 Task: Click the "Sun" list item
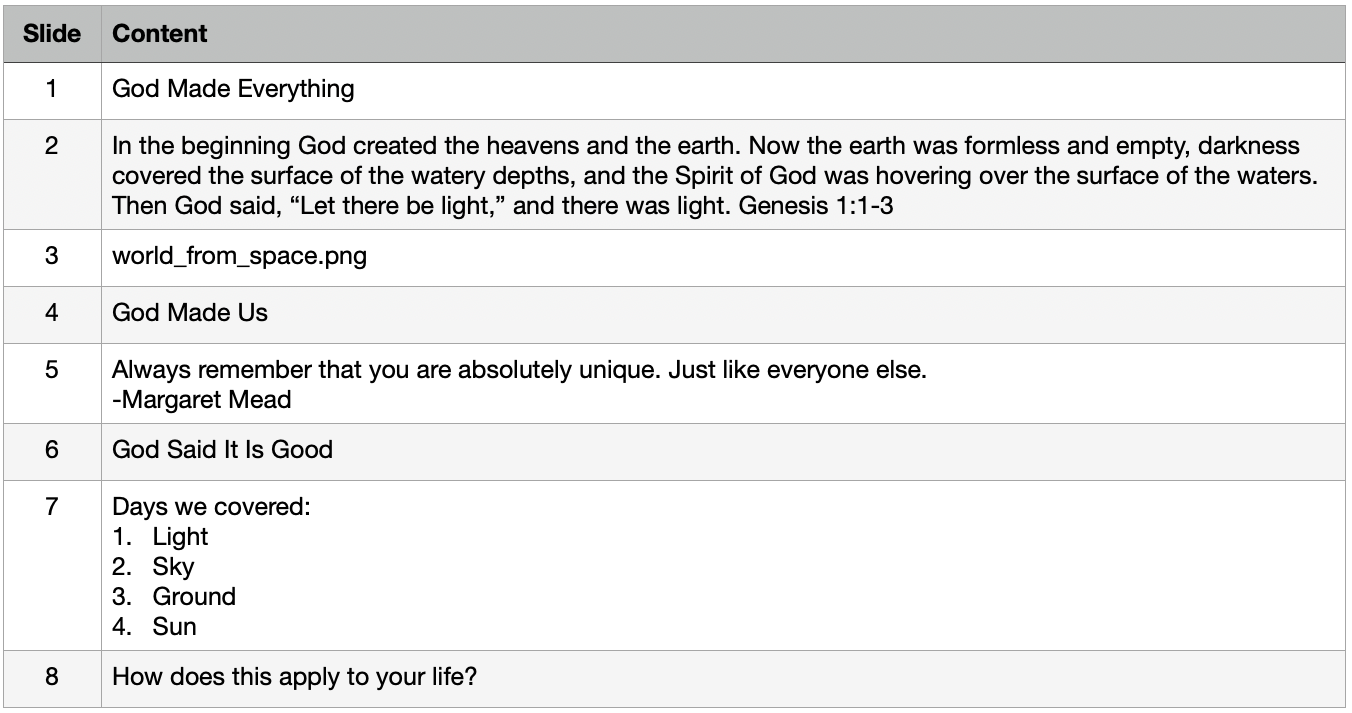click(x=174, y=627)
